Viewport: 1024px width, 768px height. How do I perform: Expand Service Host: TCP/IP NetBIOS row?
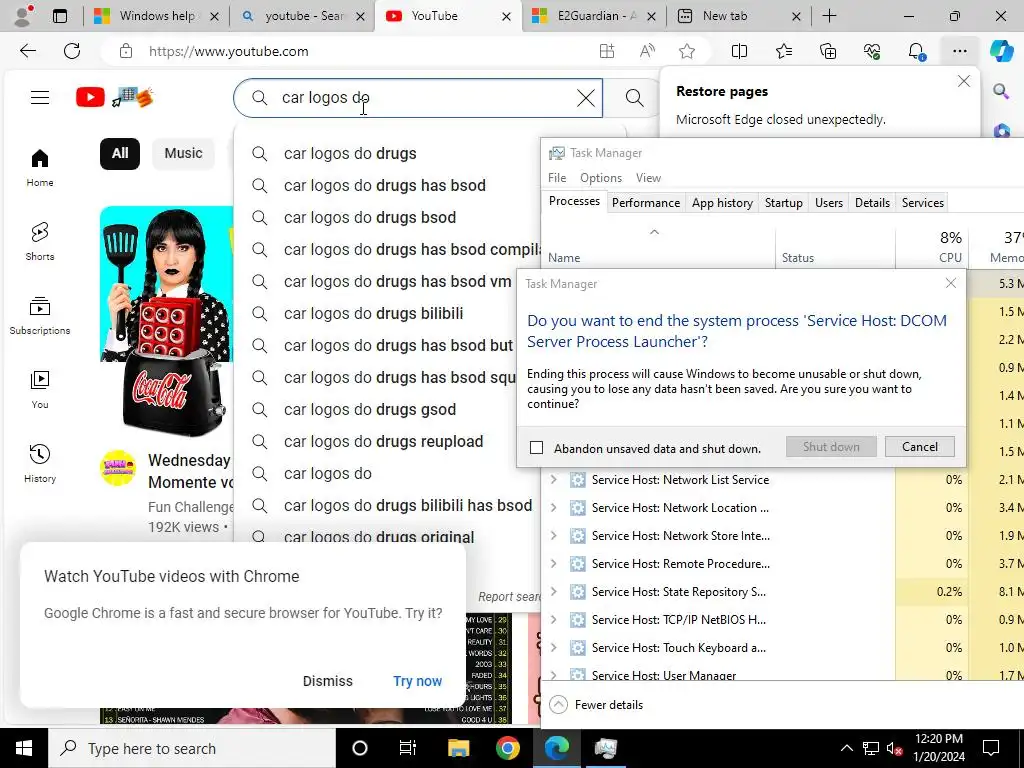[x=553, y=620]
